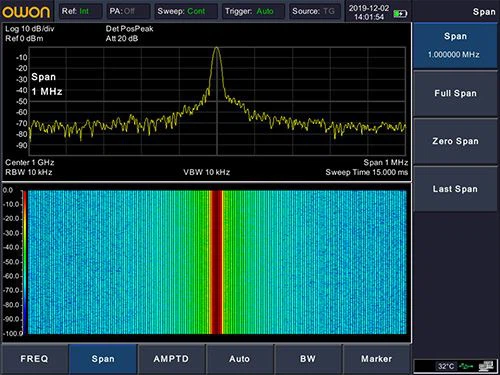The height and width of the screenshot is (375, 500).
Task: Select the Span 1.000000 MHz softkey
Action: [x=455, y=46]
